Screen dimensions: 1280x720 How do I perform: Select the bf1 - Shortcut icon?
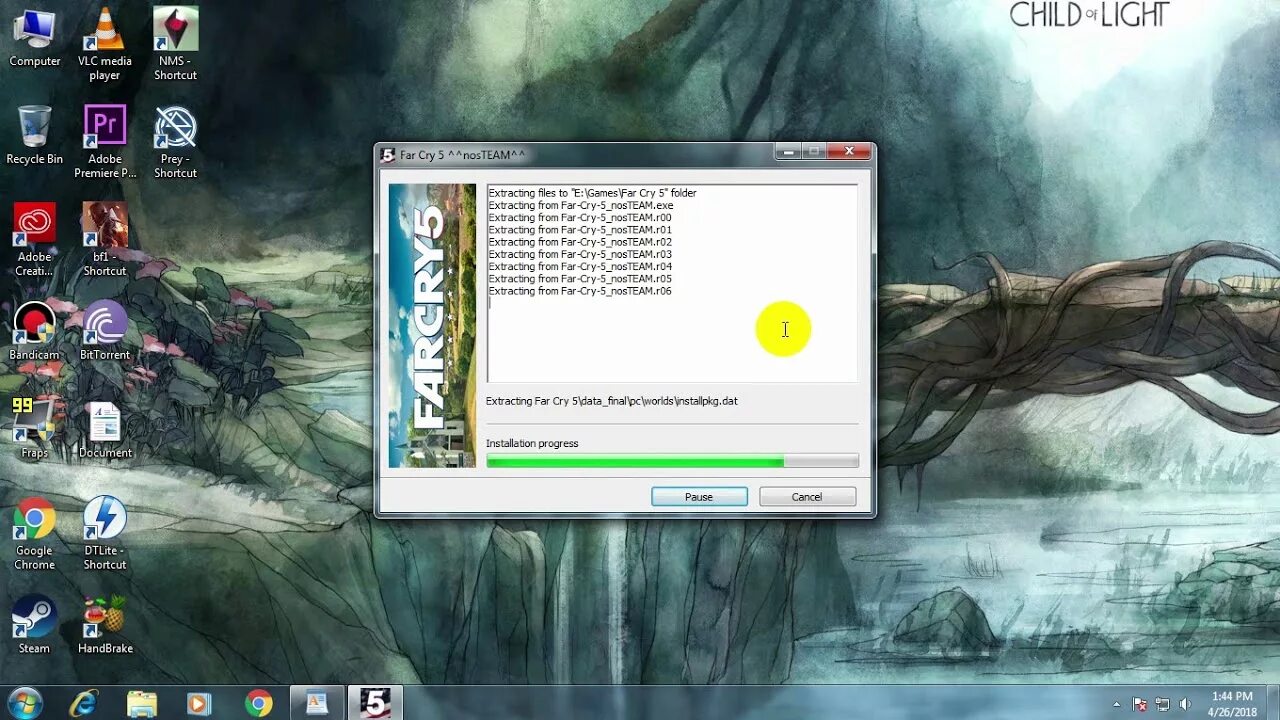coord(105,239)
